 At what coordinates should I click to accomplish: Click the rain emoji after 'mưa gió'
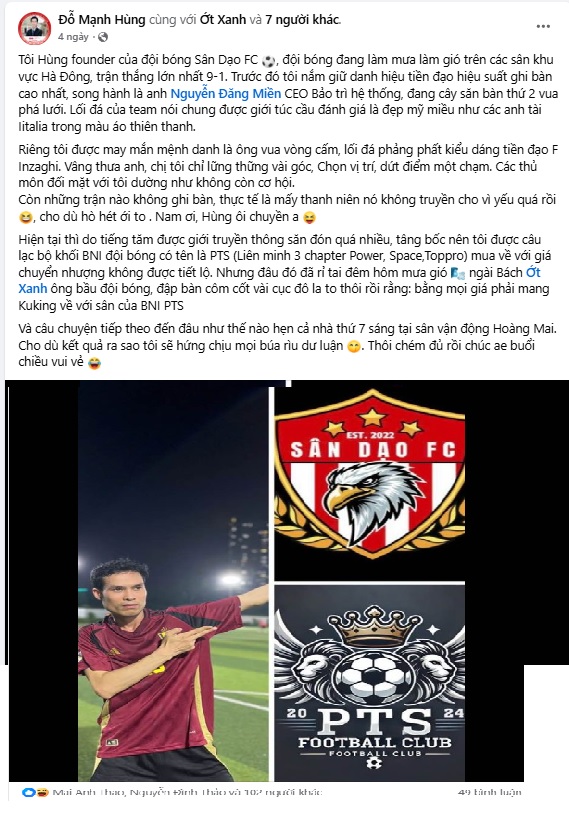click(458, 273)
